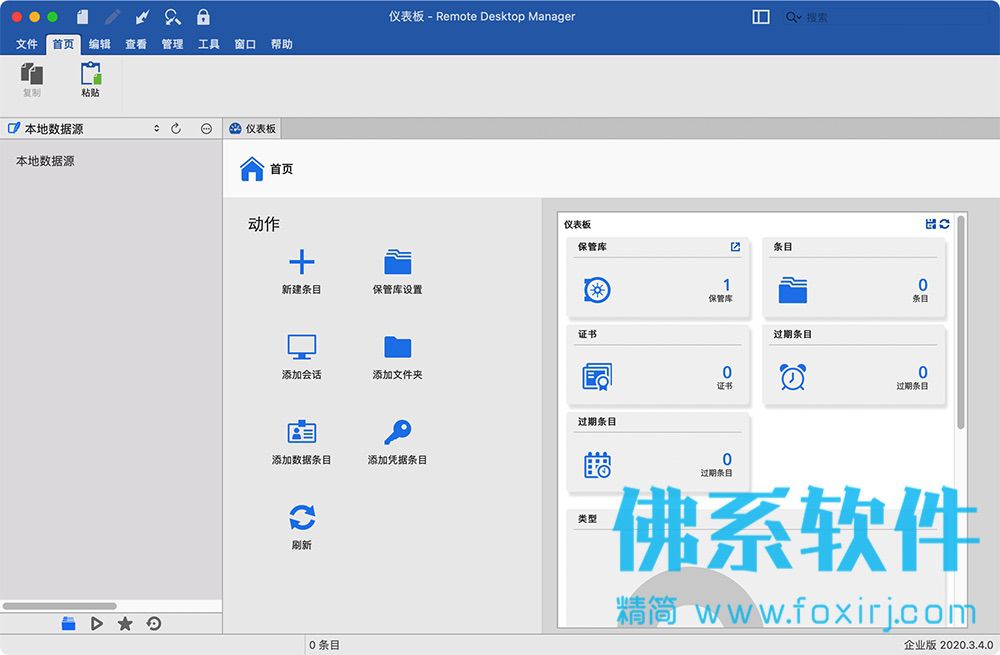Click the 添加凭据条目 key icon
1000x655 pixels.
click(398, 432)
